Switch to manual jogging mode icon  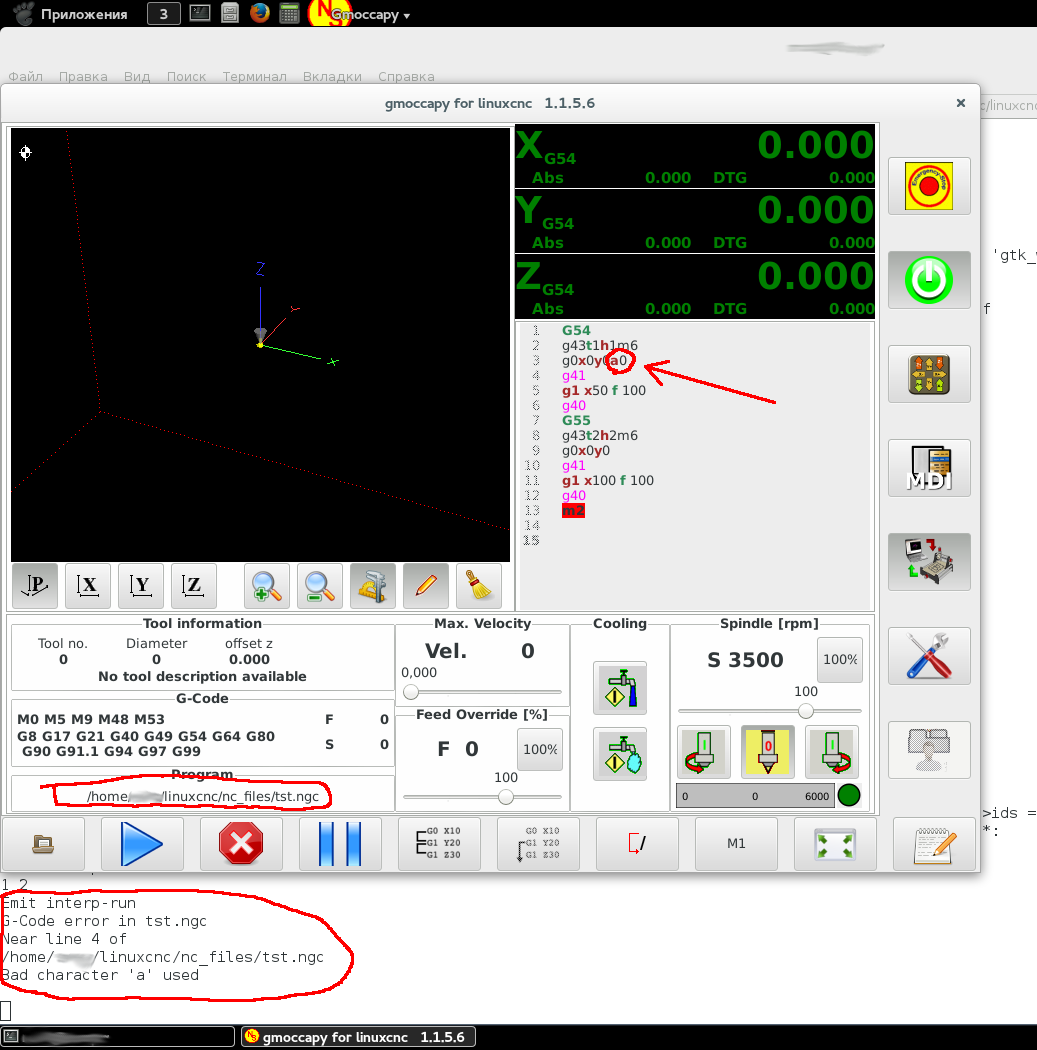pyautogui.click(x=929, y=374)
